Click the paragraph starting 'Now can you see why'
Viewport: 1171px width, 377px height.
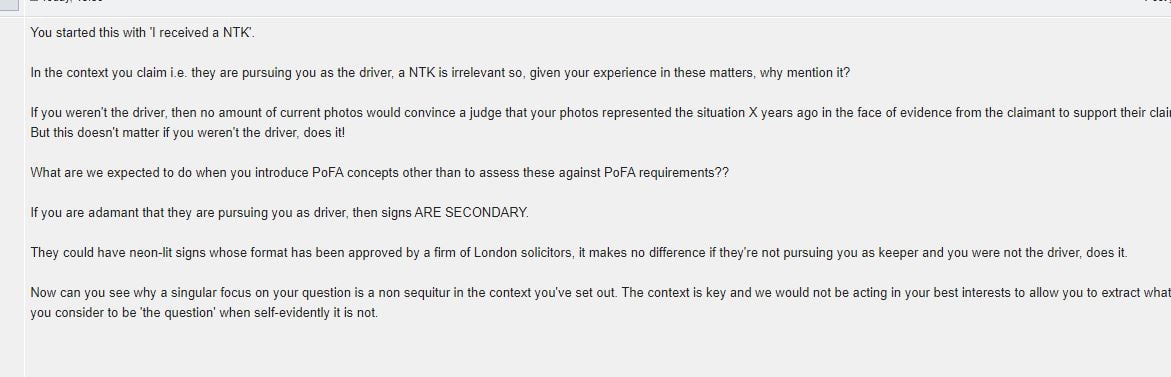tap(600, 302)
